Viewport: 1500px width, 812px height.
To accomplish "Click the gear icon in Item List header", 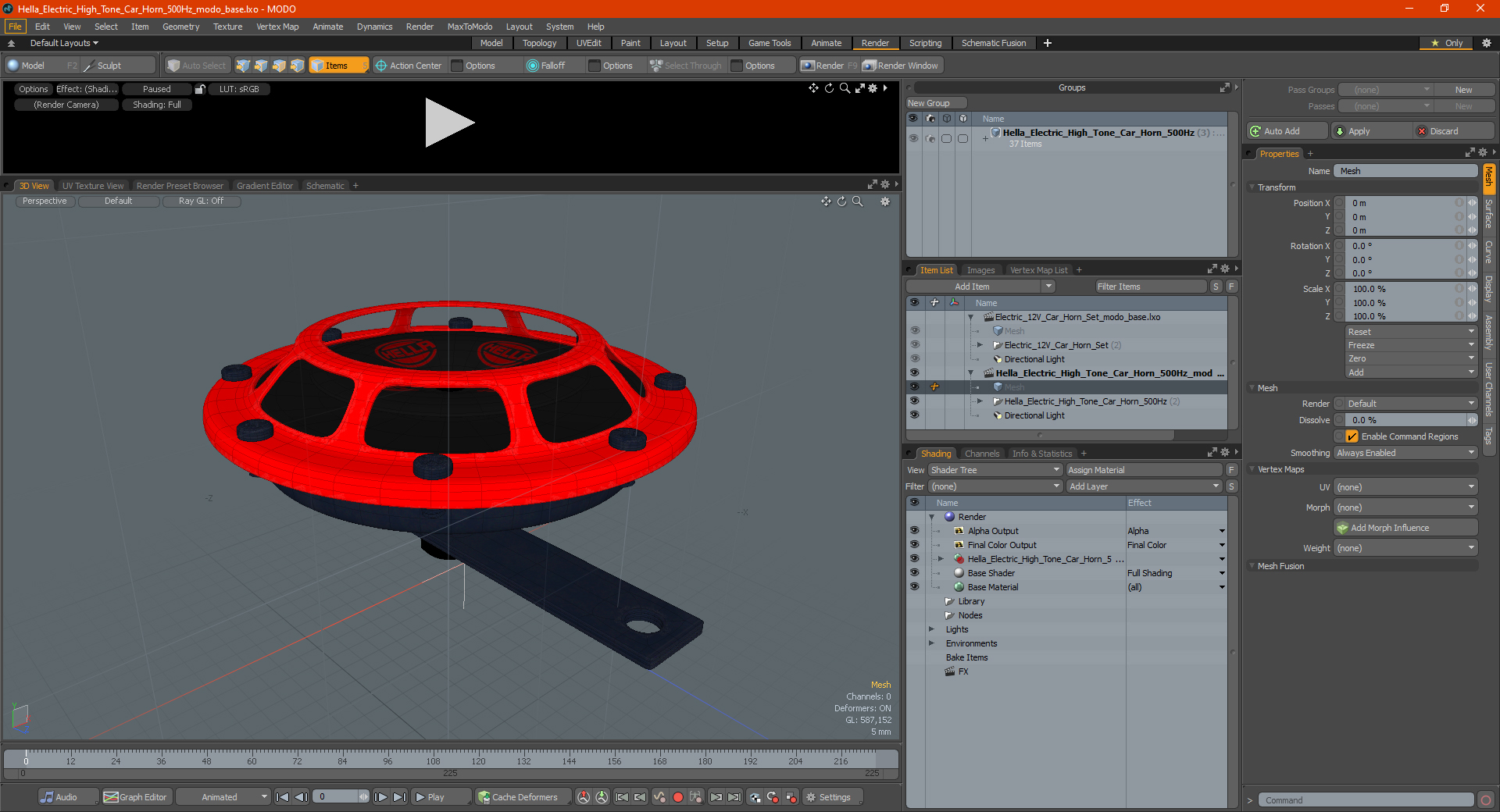I will 1224,269.
